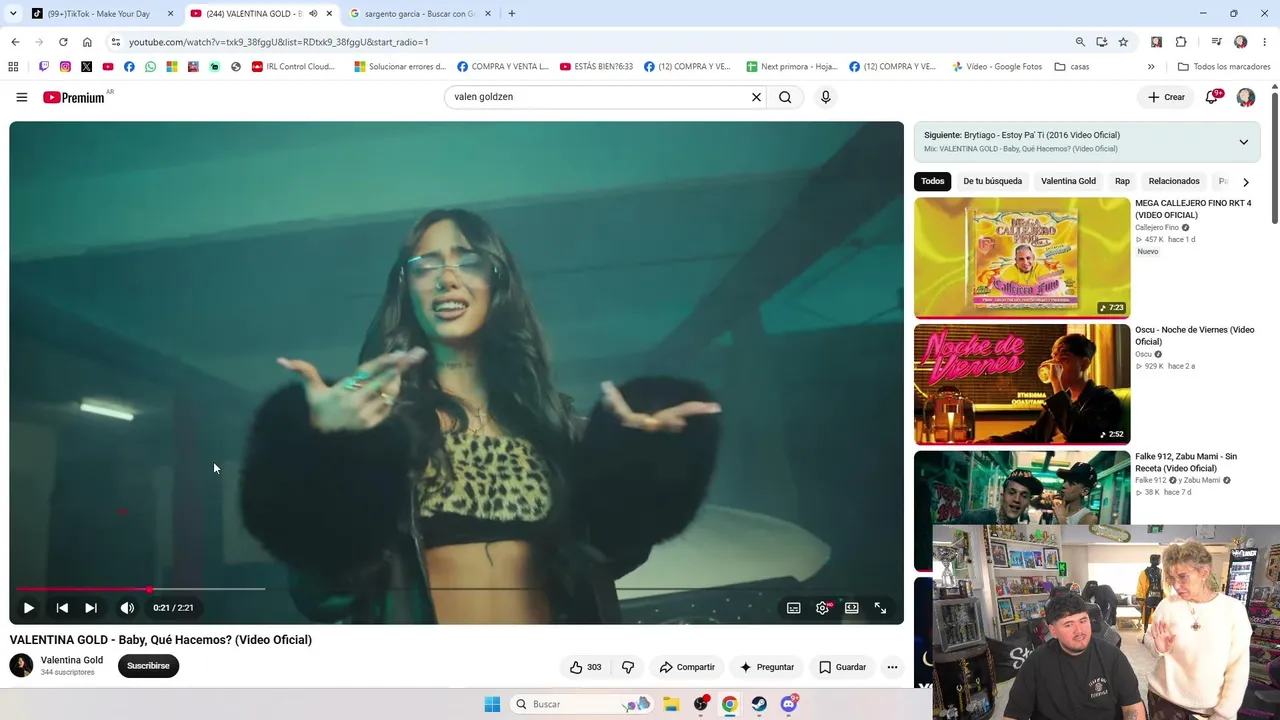
Task: Open the Chrome three-dot menu
Action: point(1265,42)
